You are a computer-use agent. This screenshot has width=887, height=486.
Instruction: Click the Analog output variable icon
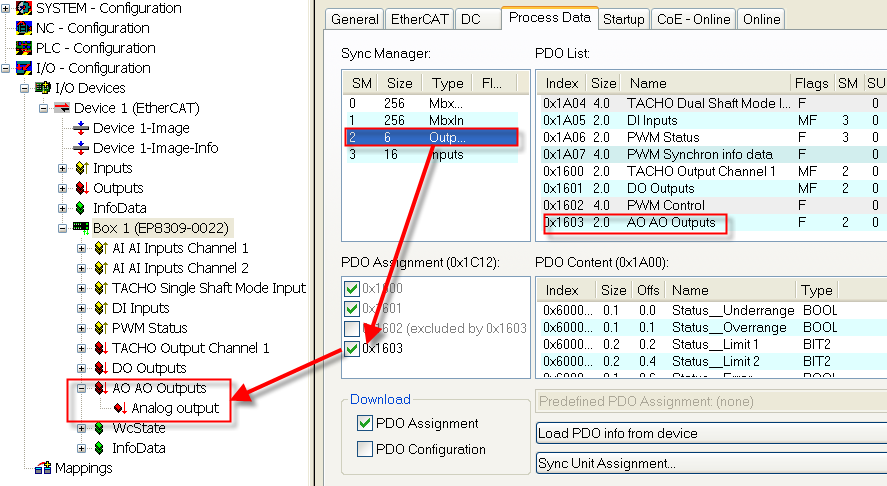click(120, 408)
